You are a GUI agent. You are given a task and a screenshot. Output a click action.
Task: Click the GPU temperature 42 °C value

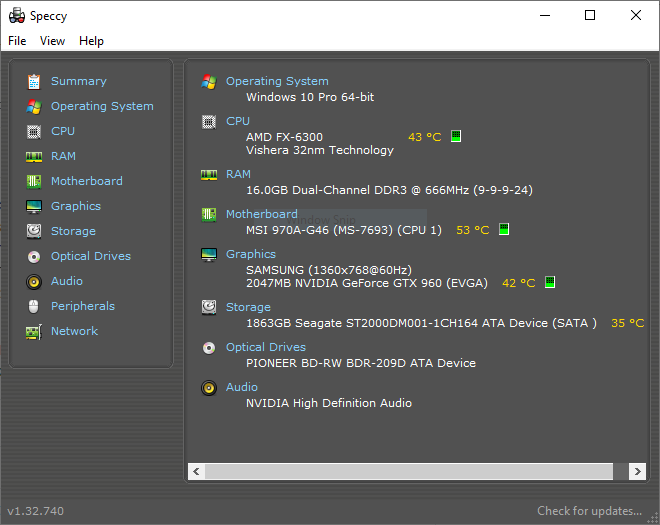click(519, 283)
